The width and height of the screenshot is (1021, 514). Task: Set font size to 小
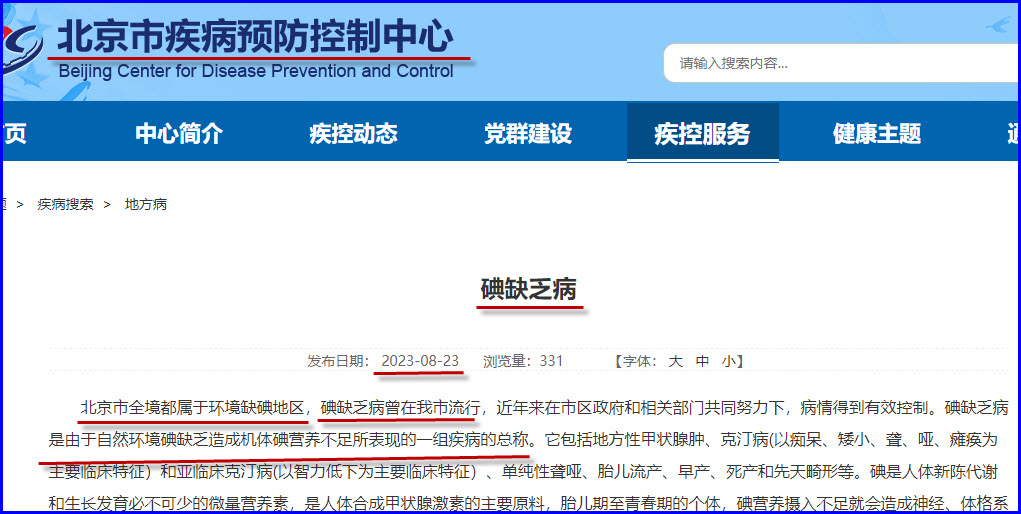coord(727,361)
